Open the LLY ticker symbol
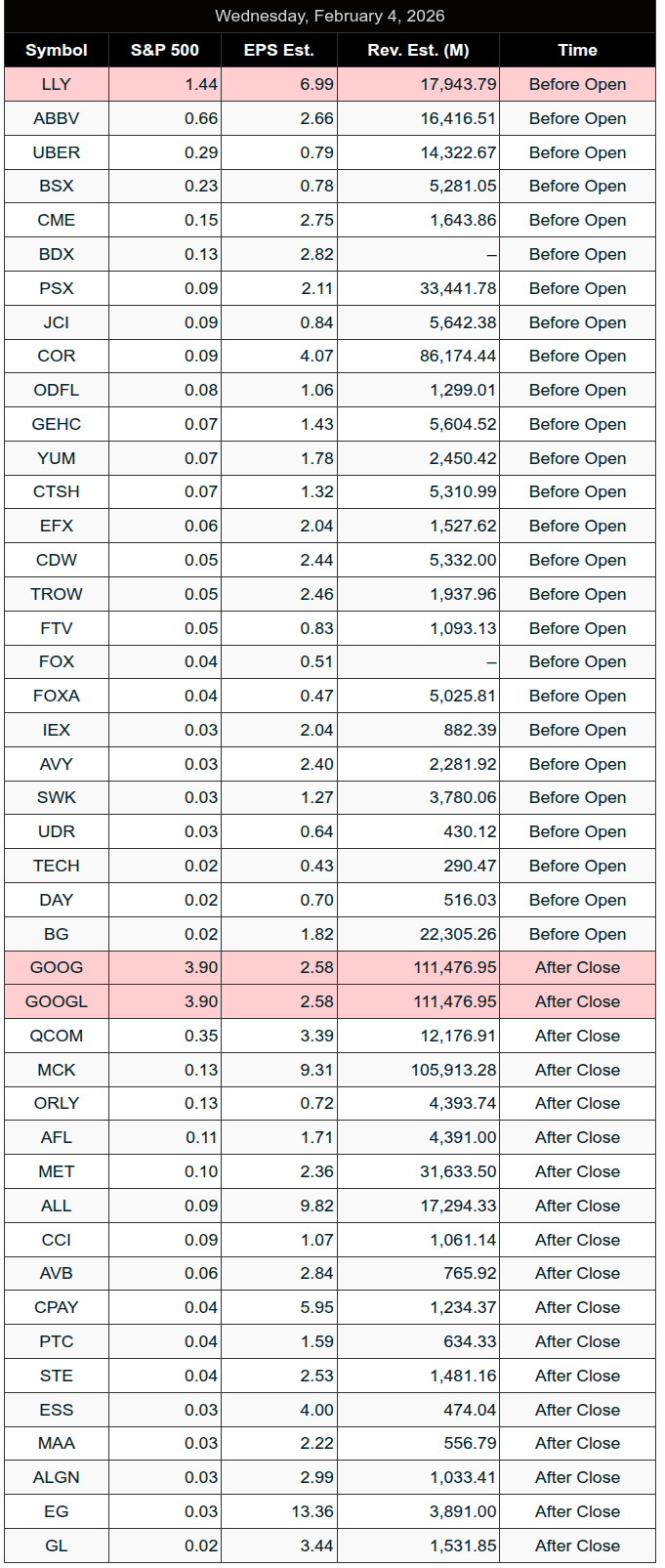 tap(57, 84)
